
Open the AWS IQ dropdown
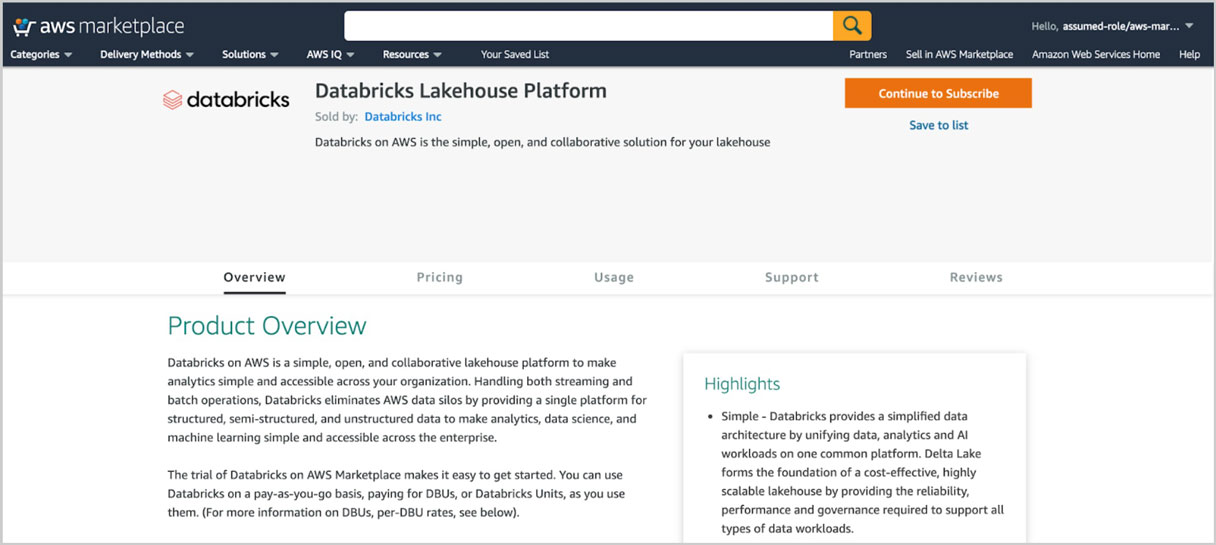(x=331, y=55)
